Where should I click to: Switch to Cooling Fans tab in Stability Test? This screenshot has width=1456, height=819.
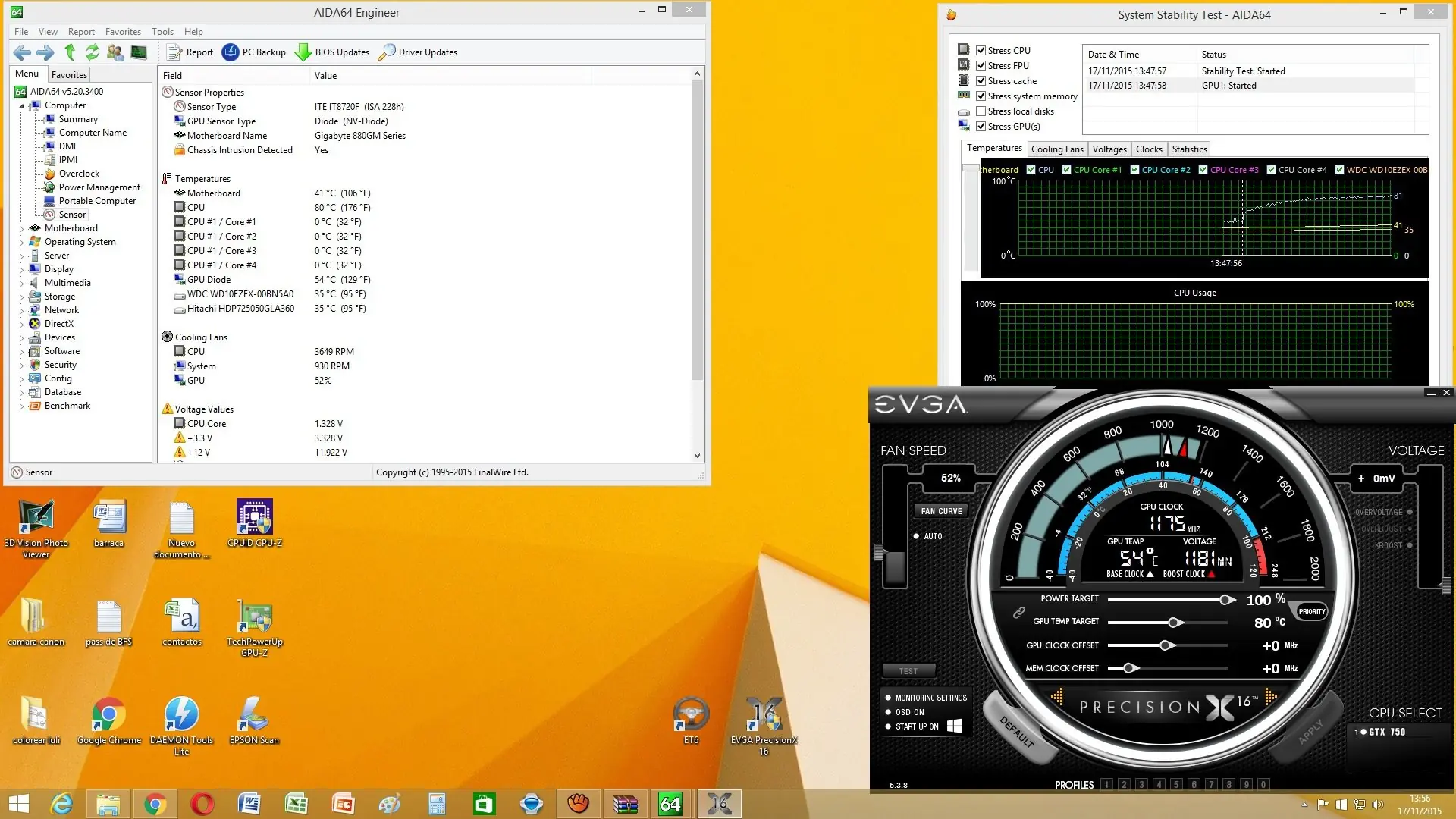click(x=1057, y=149)
